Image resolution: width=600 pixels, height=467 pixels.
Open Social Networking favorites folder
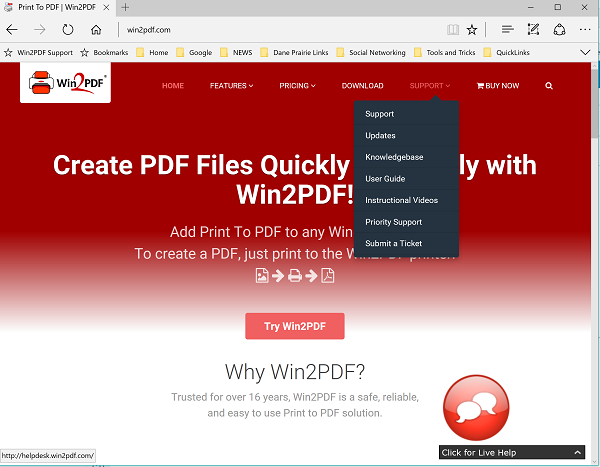click(x=371, y=52)
